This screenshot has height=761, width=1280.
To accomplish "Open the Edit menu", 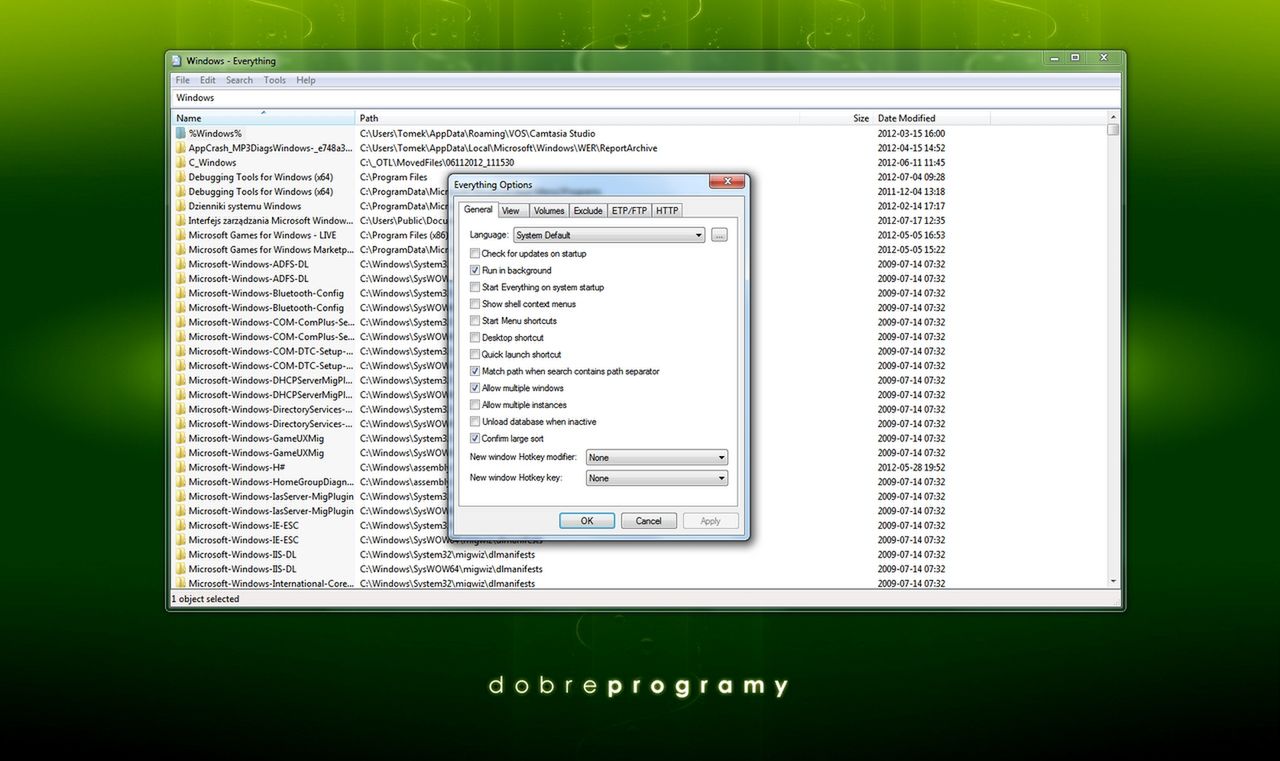I will [207, 80].
